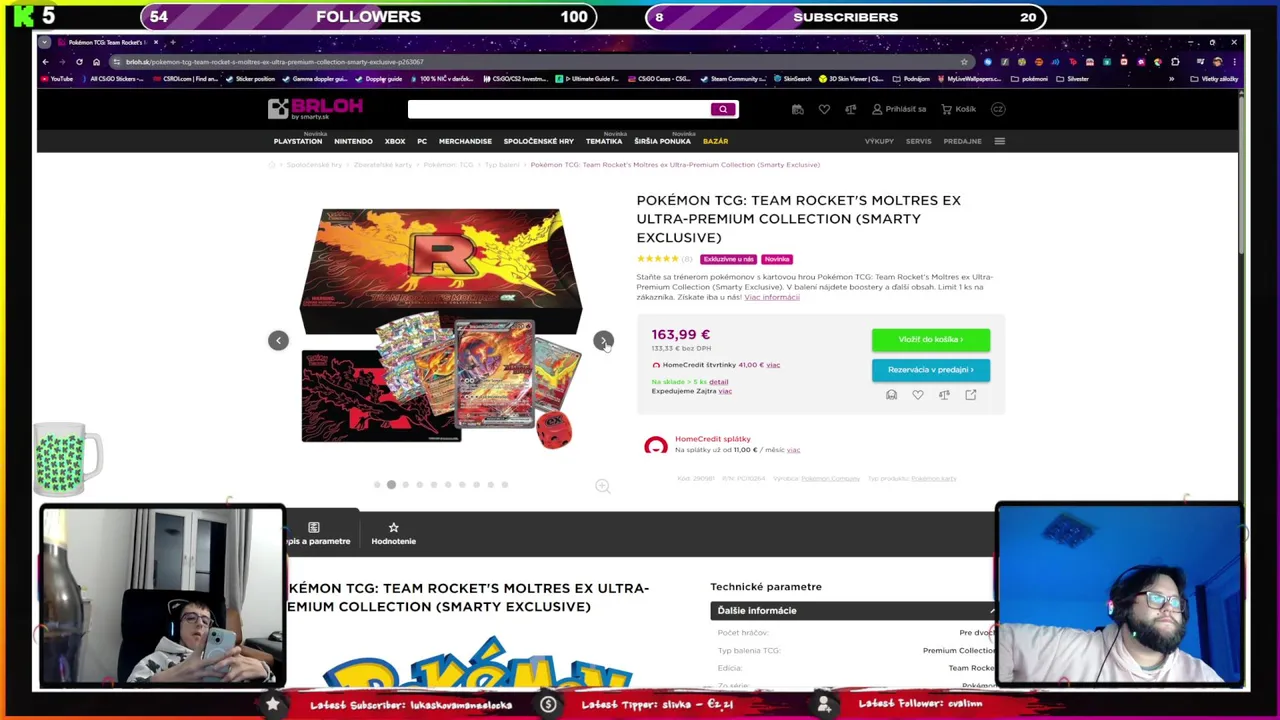Click the magenta search magnifier button

723,109
